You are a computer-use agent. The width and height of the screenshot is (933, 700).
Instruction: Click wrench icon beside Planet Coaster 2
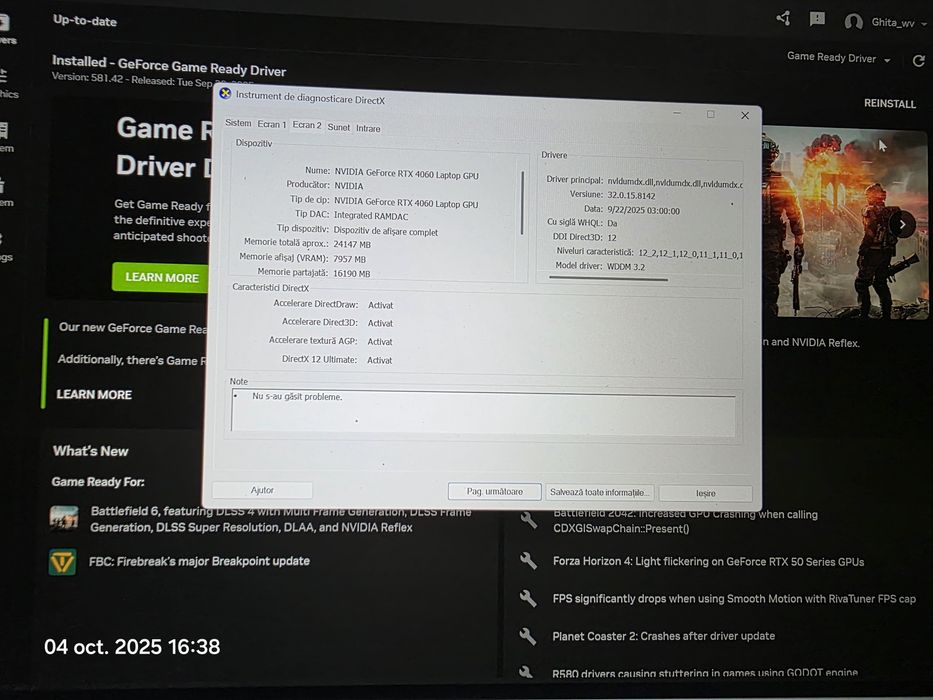(528, 636)
